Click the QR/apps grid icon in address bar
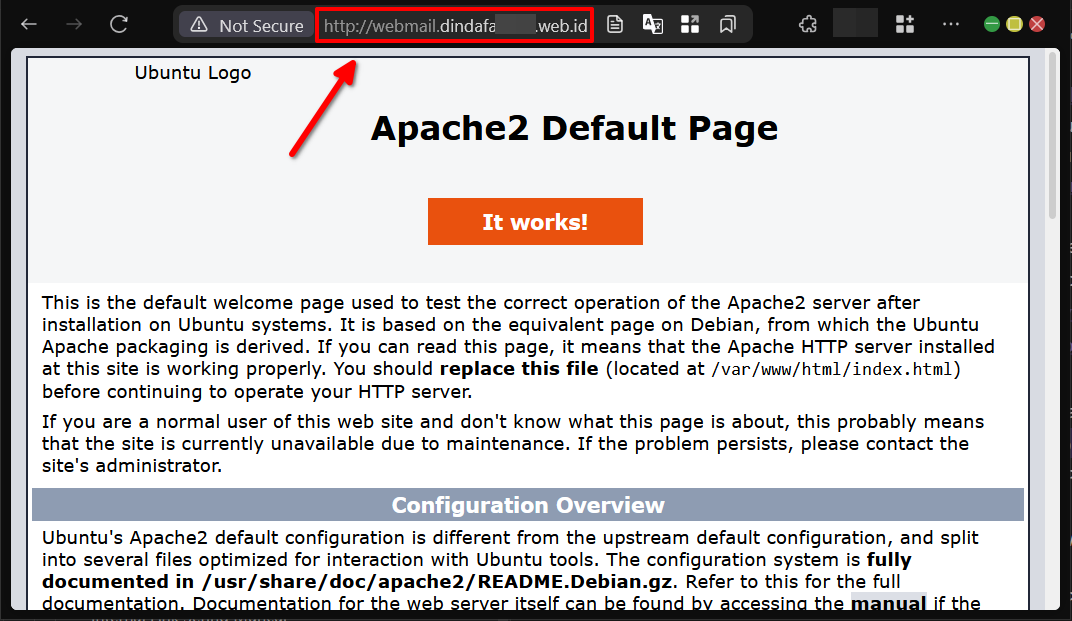 [690, 25]
